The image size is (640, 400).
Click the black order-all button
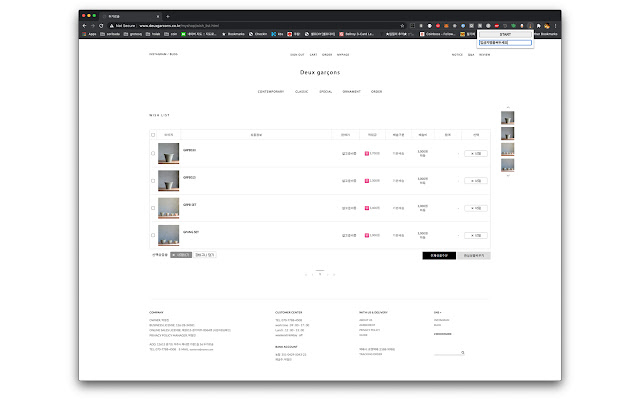[x=439, y=256]
